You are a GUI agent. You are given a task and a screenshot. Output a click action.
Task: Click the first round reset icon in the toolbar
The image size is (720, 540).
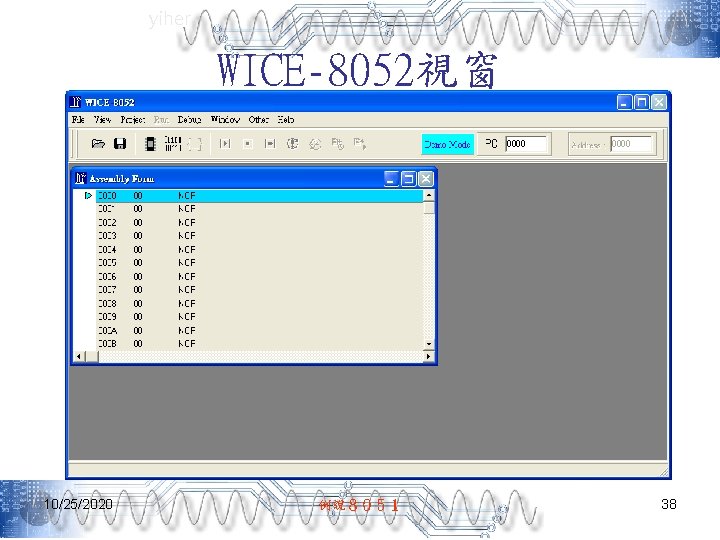pos(292,144)
